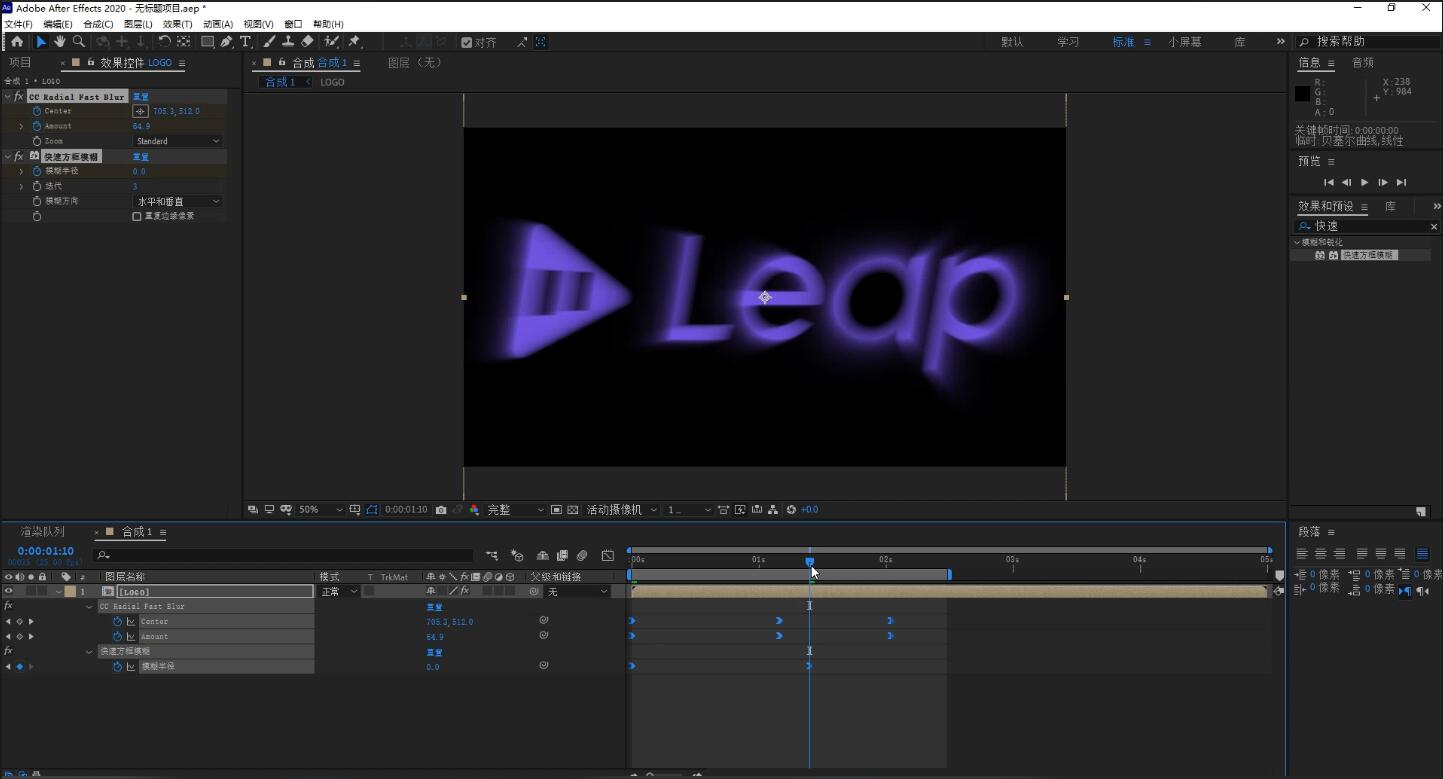Screen dimensions: 1443x779
Task: Select the Zoom magnifier tool
Action: (79, 42)
